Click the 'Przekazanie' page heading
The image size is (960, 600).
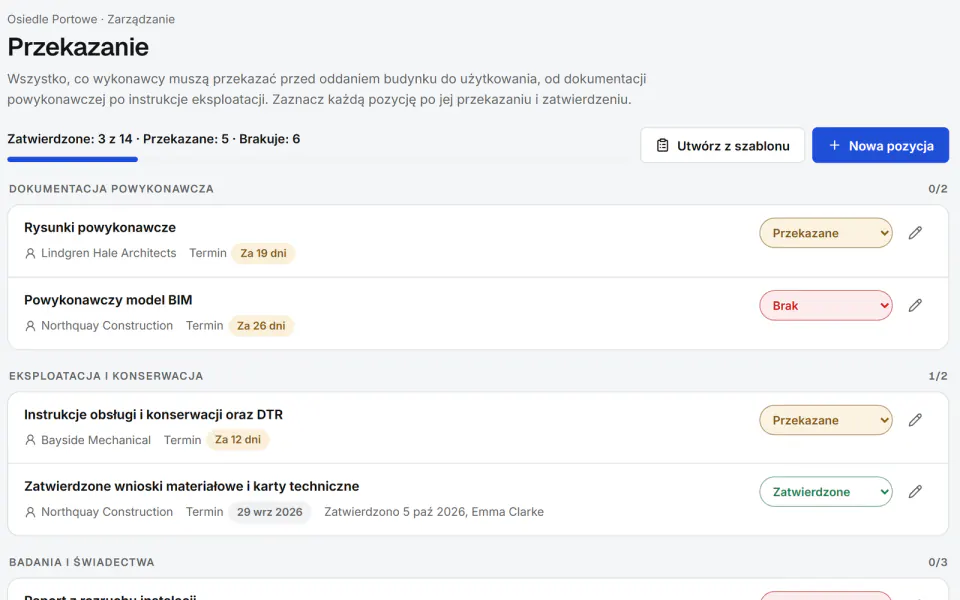click(78, 47)
